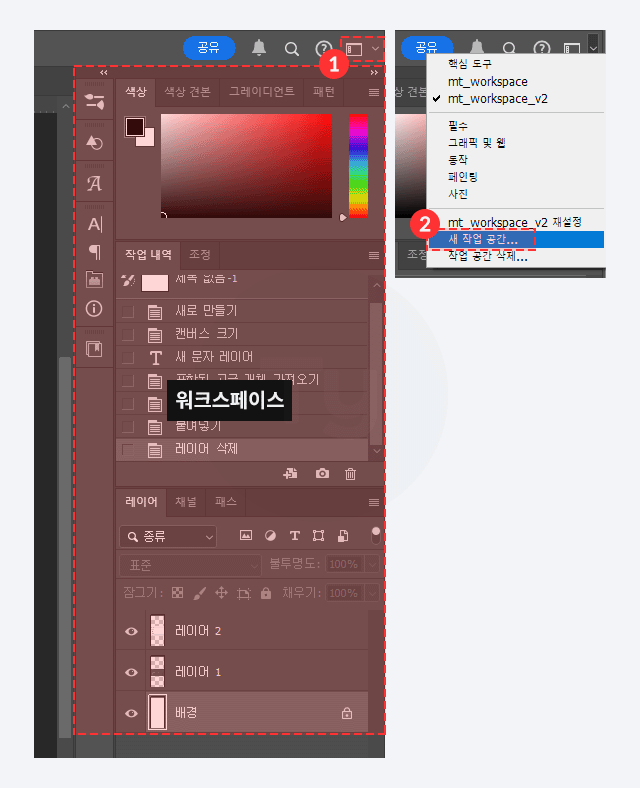Switch to the 패스 tab

click(226, 502)
